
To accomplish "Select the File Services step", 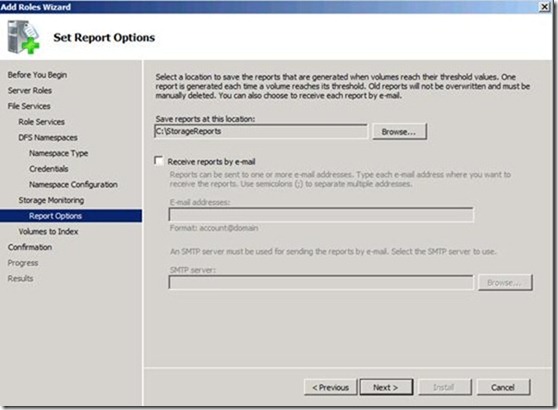I will coord(29,106).
